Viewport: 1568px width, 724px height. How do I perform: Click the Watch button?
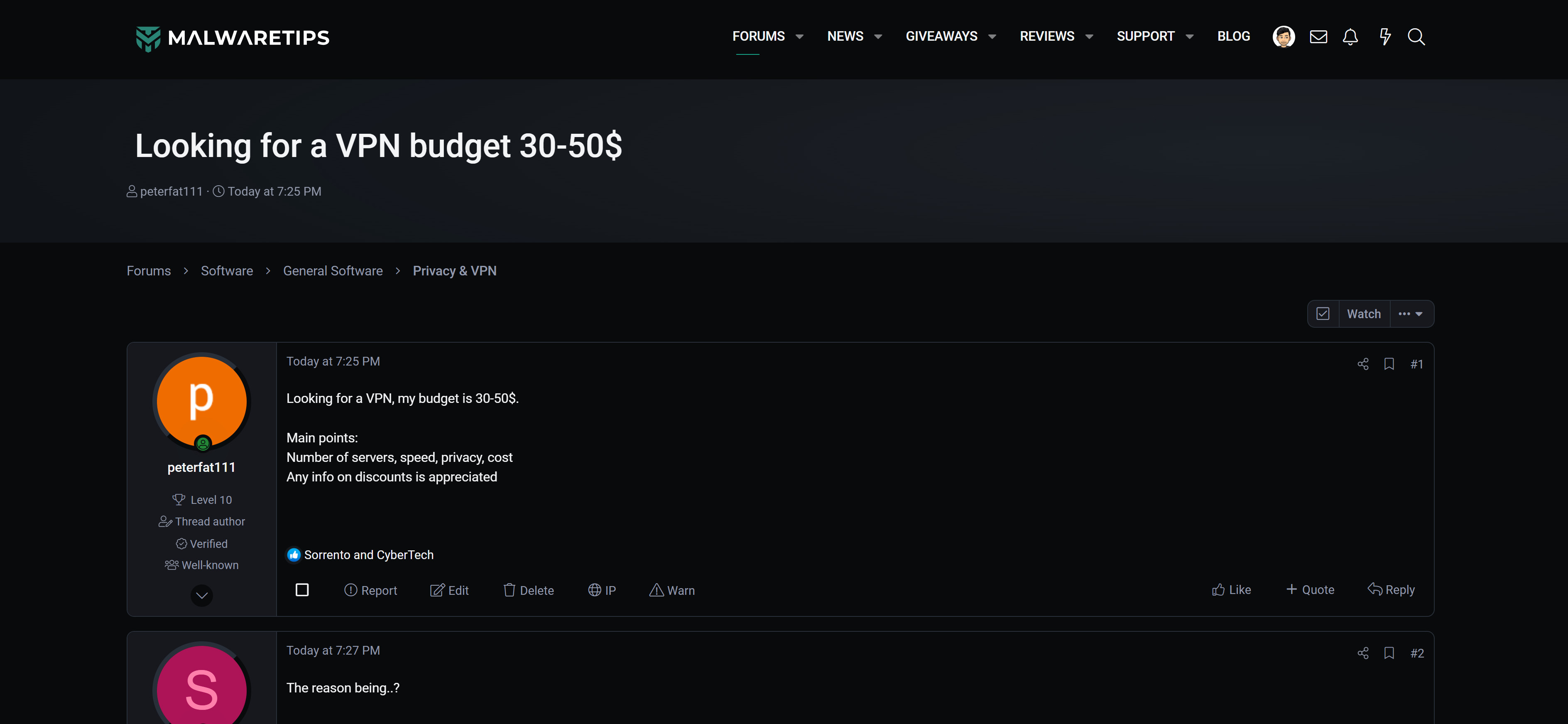click(x=1363, y=314)
